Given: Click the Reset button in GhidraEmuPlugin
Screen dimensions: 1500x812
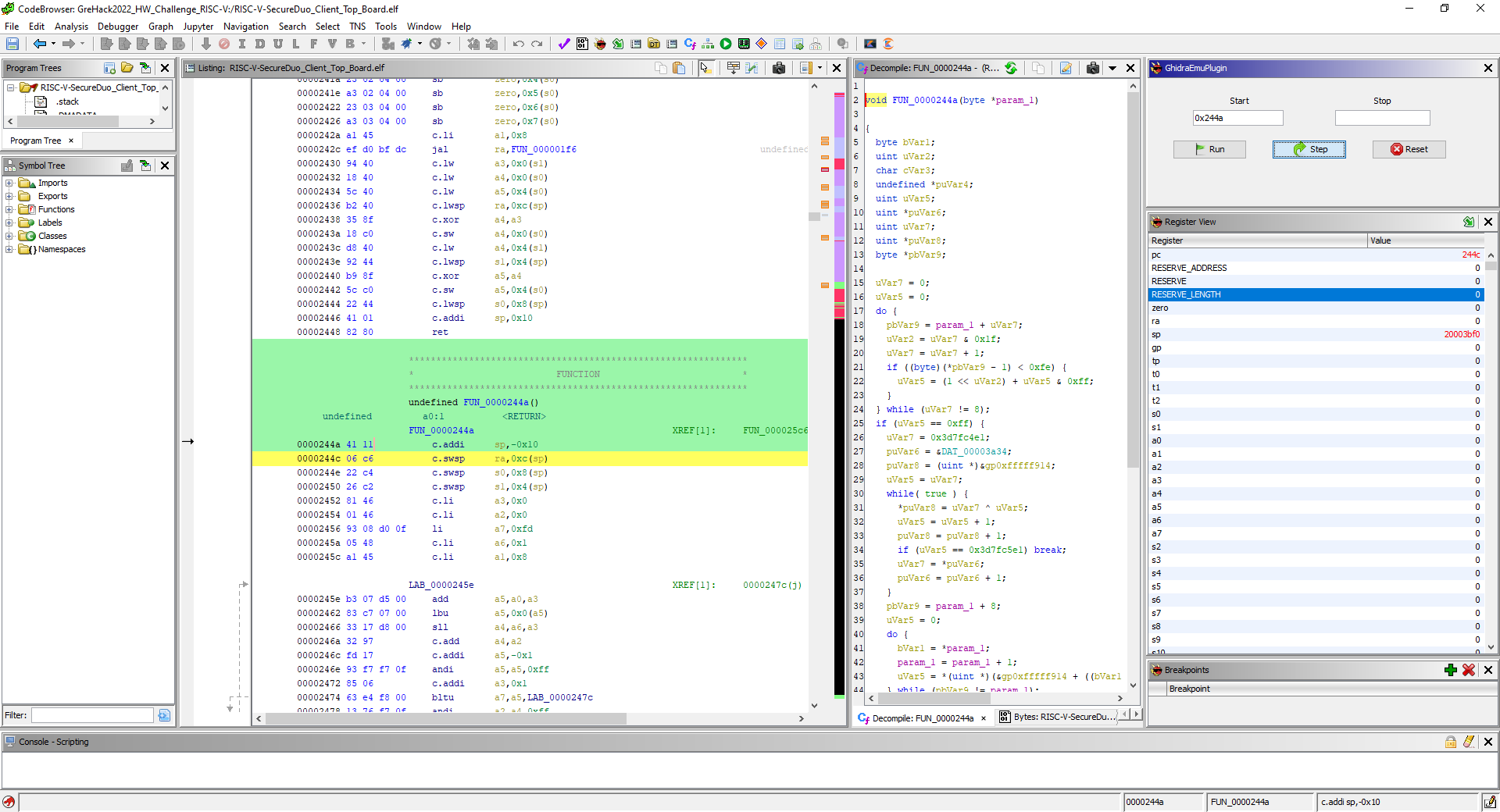Looking at the screenshot, I should 1409,149.
